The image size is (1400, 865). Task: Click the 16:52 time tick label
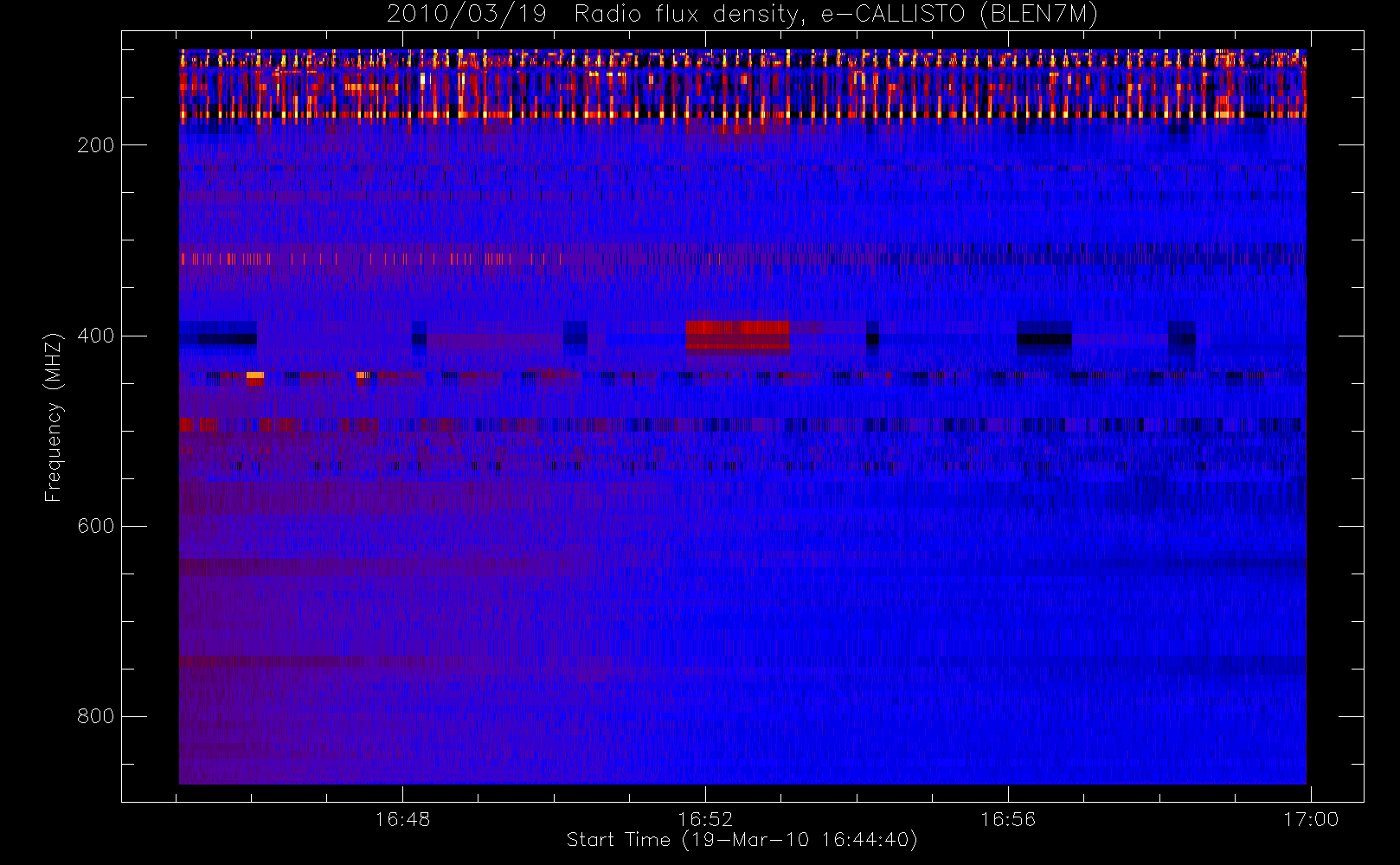(x=705, y=819)
